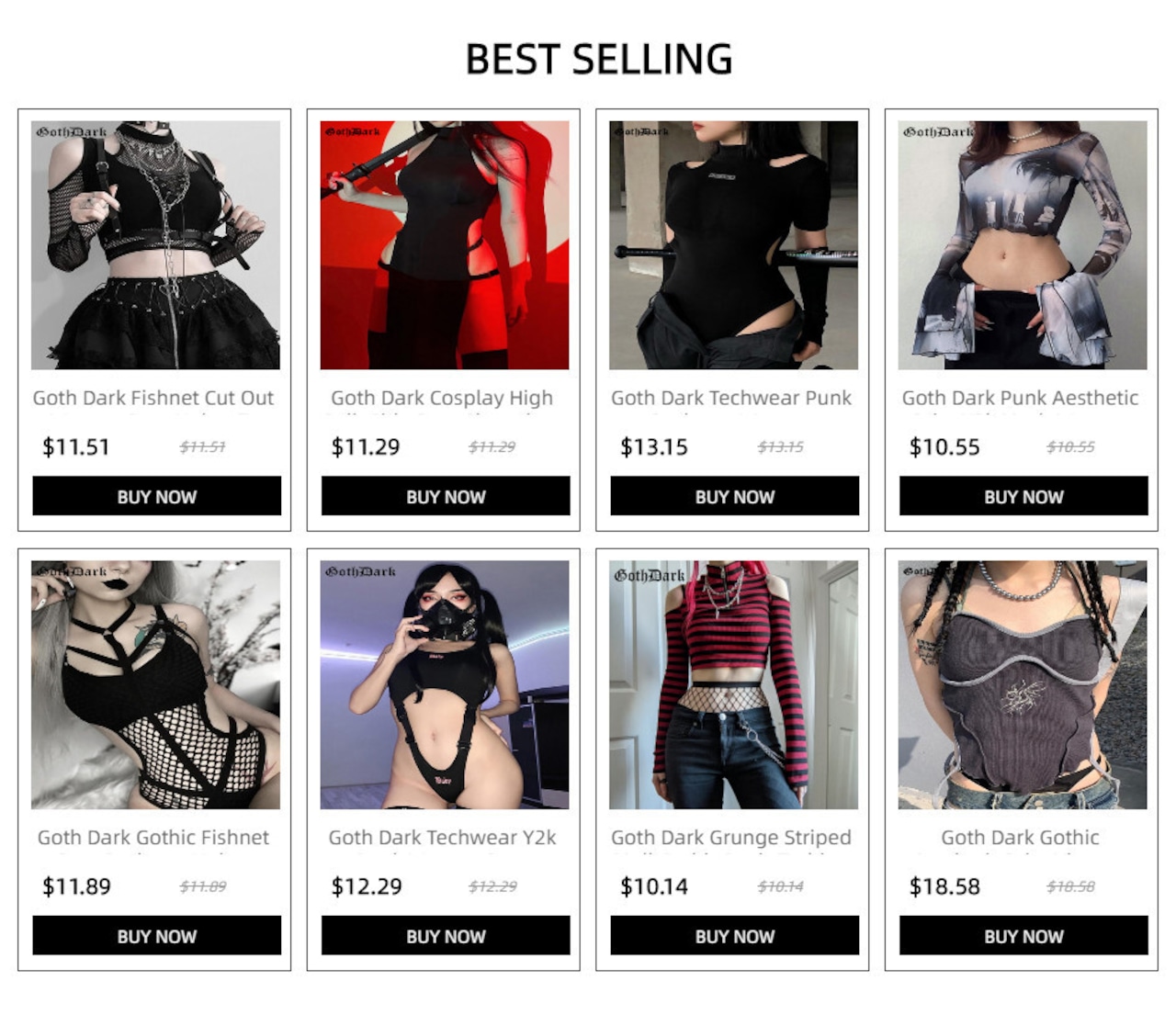Click Buy Now for the $11.89 item
Viewport: 1176px width, 1015px height.
(x=157, y=935)
